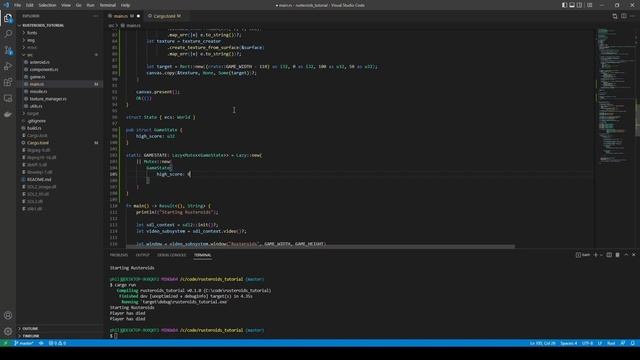Switch to the OUTPUT panel tab
Screen dimensions: 640x360
pyautogui.click(x=142, y=255)
